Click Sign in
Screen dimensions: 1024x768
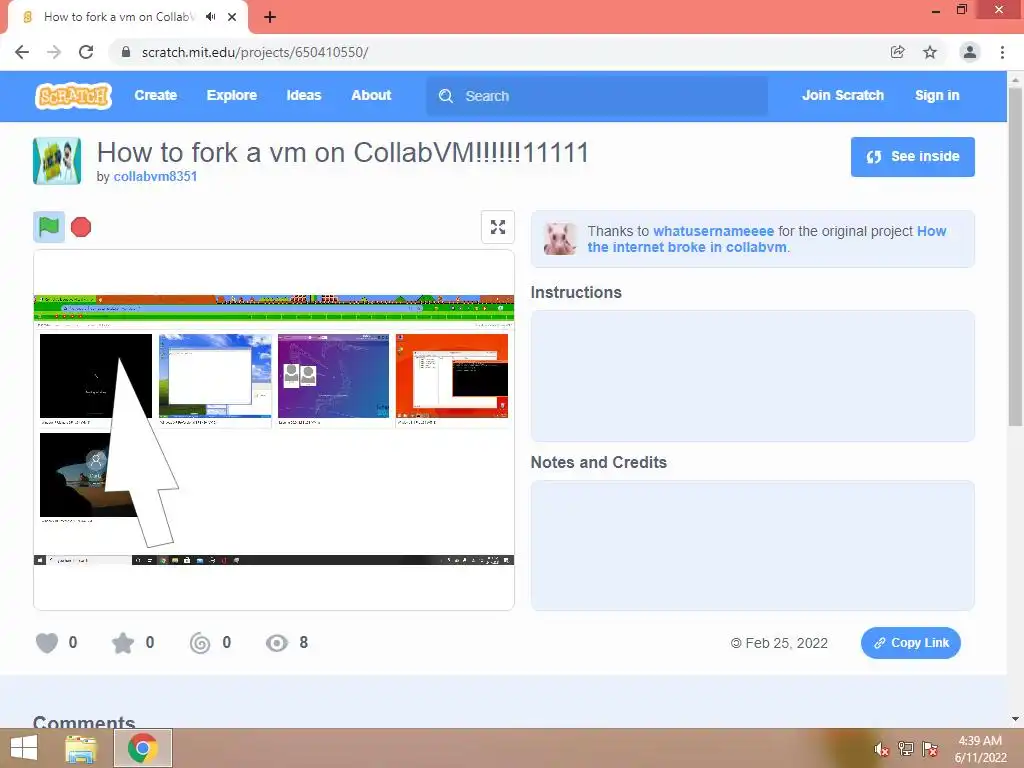[936, 95]
